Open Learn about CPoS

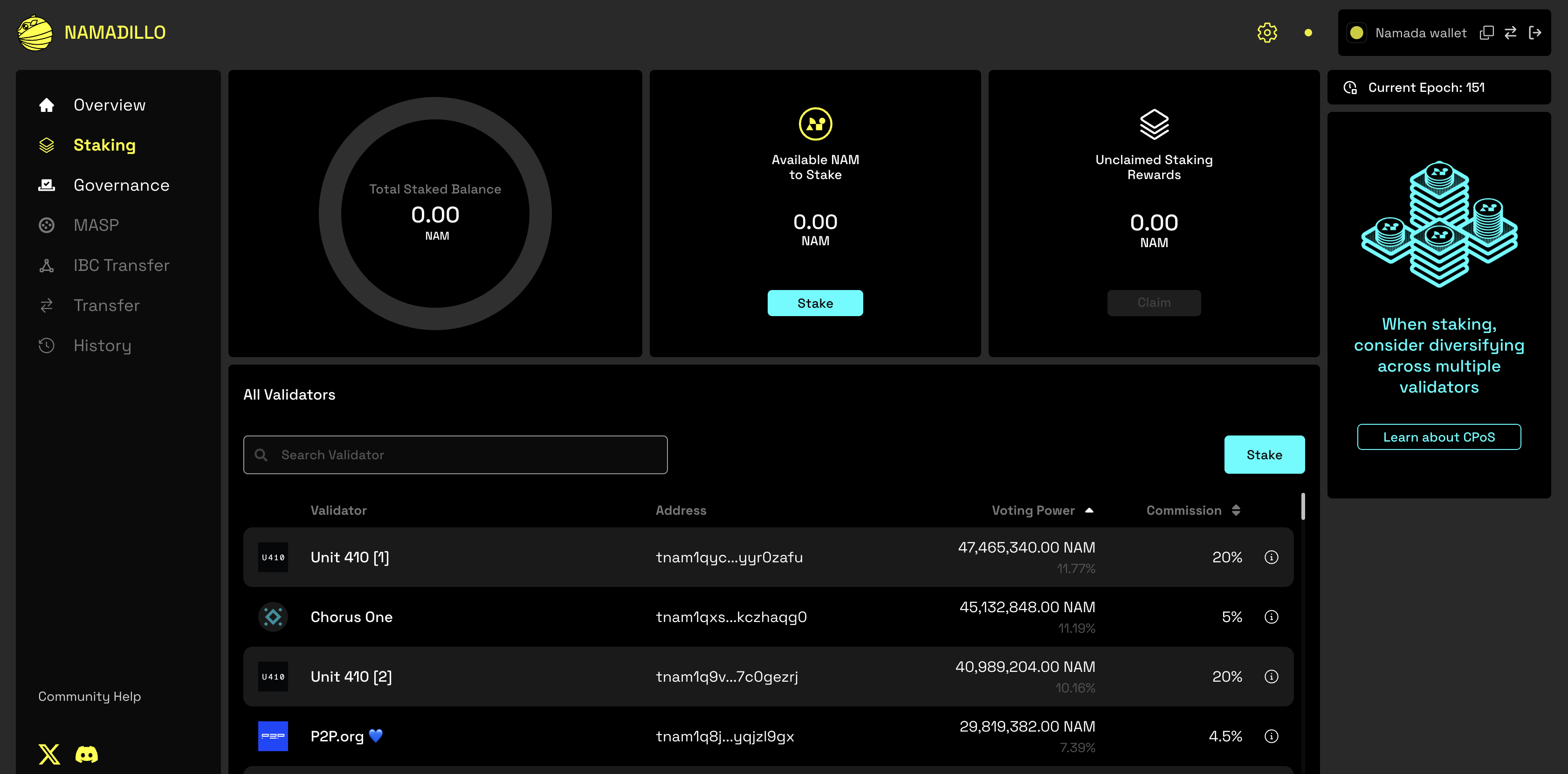click(x=1438, y=437)
